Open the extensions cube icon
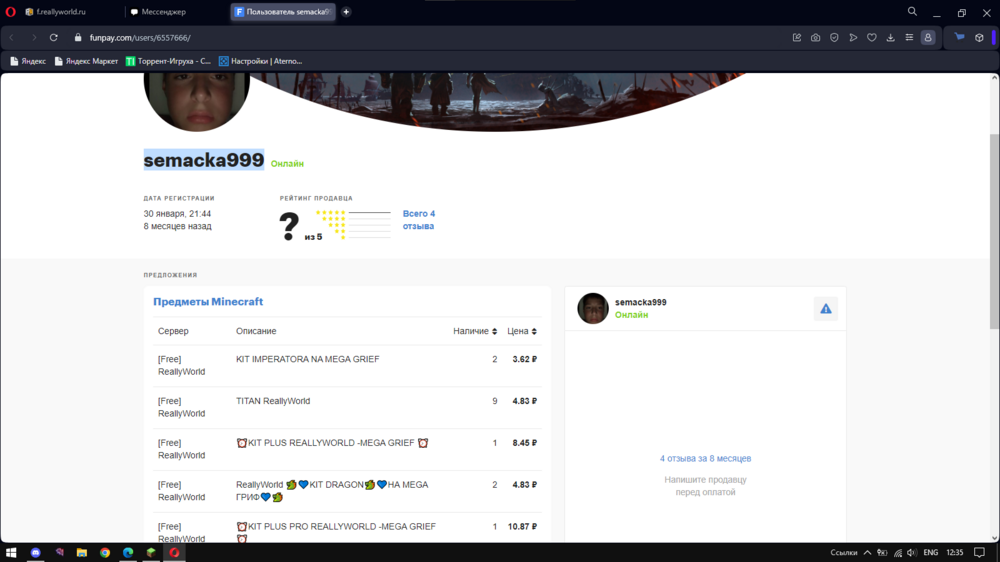1000x562 pixels. coord(980,38)
